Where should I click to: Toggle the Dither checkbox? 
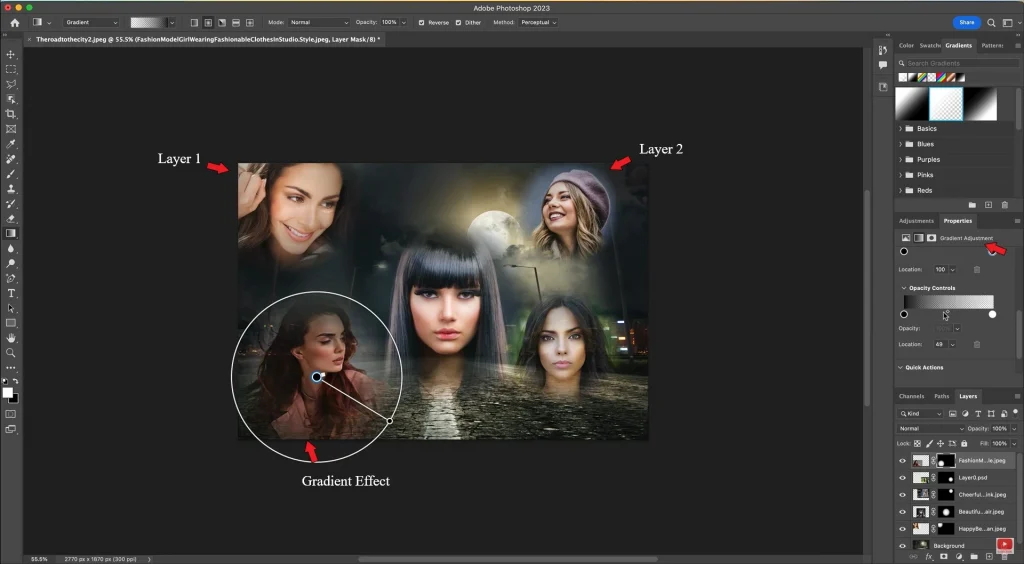[458, 22]
